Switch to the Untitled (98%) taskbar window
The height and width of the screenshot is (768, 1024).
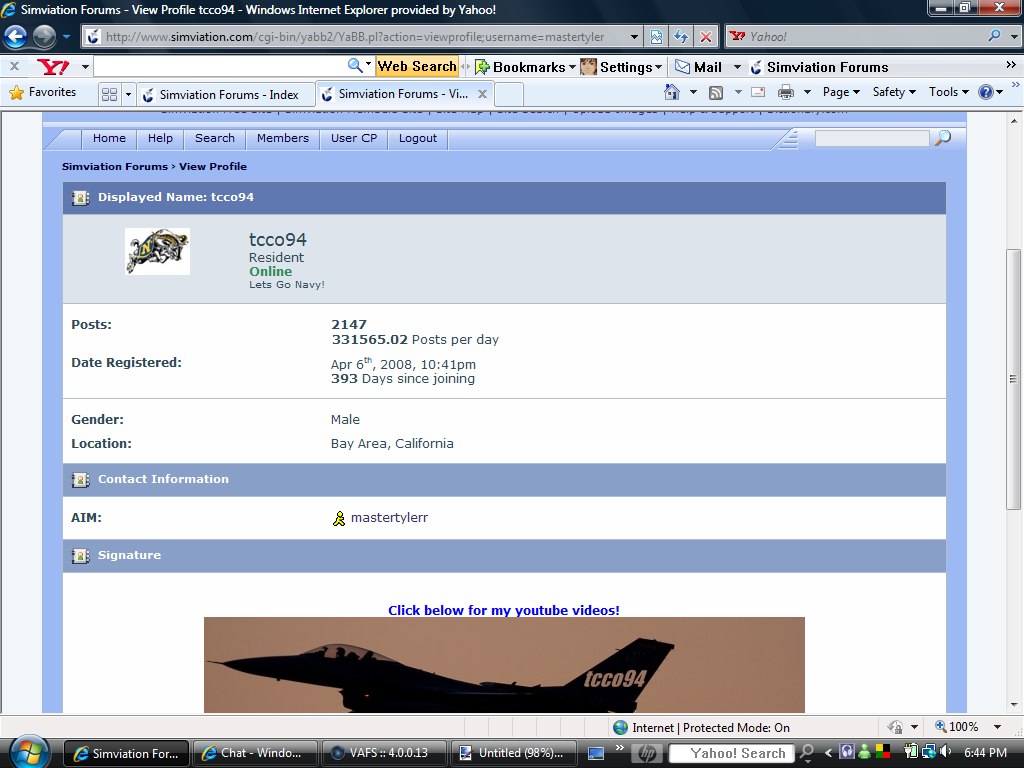point(513,753)
